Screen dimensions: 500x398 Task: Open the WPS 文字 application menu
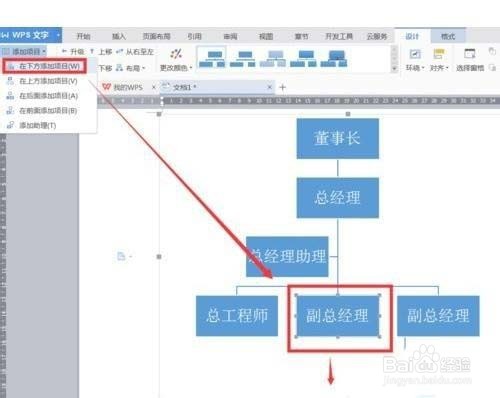point(30,35)
